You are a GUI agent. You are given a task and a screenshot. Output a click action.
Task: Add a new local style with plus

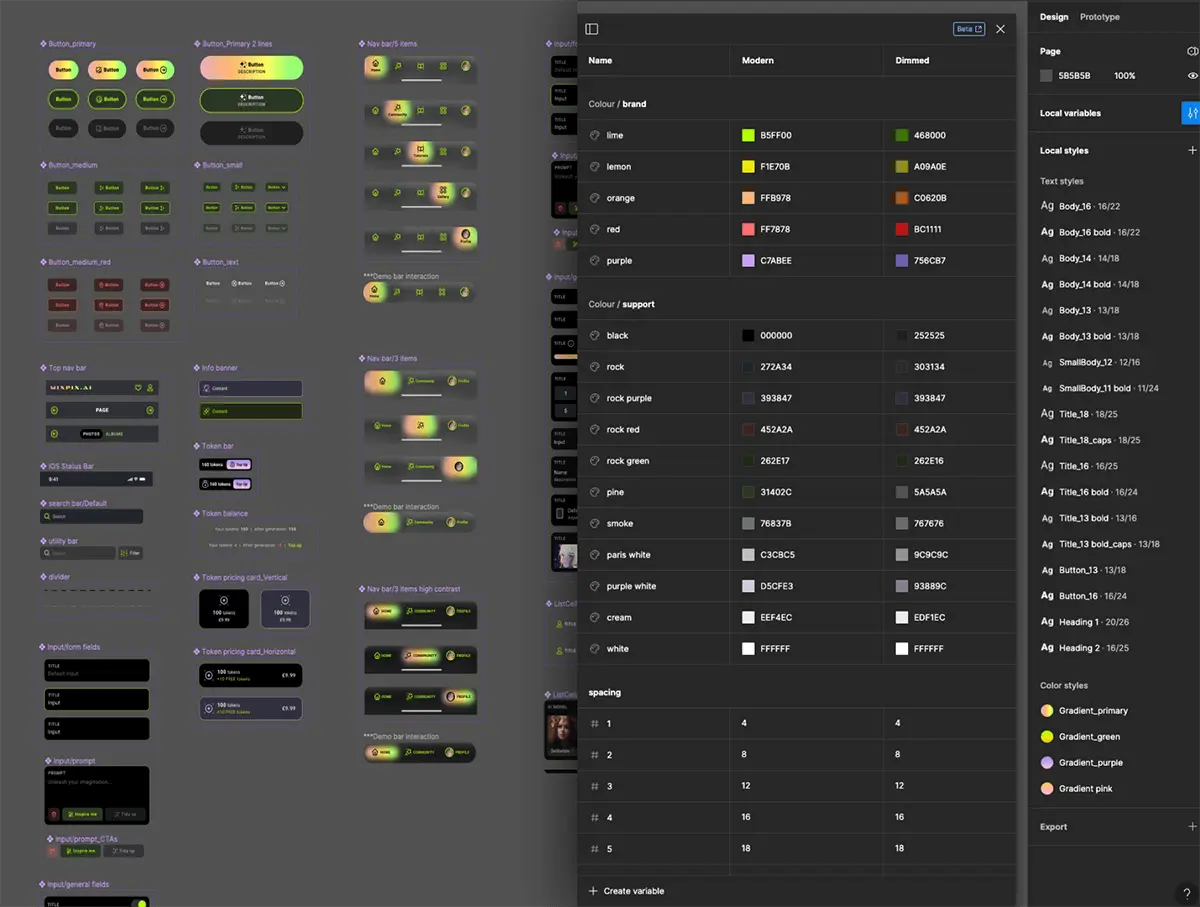click(1191, 151)
